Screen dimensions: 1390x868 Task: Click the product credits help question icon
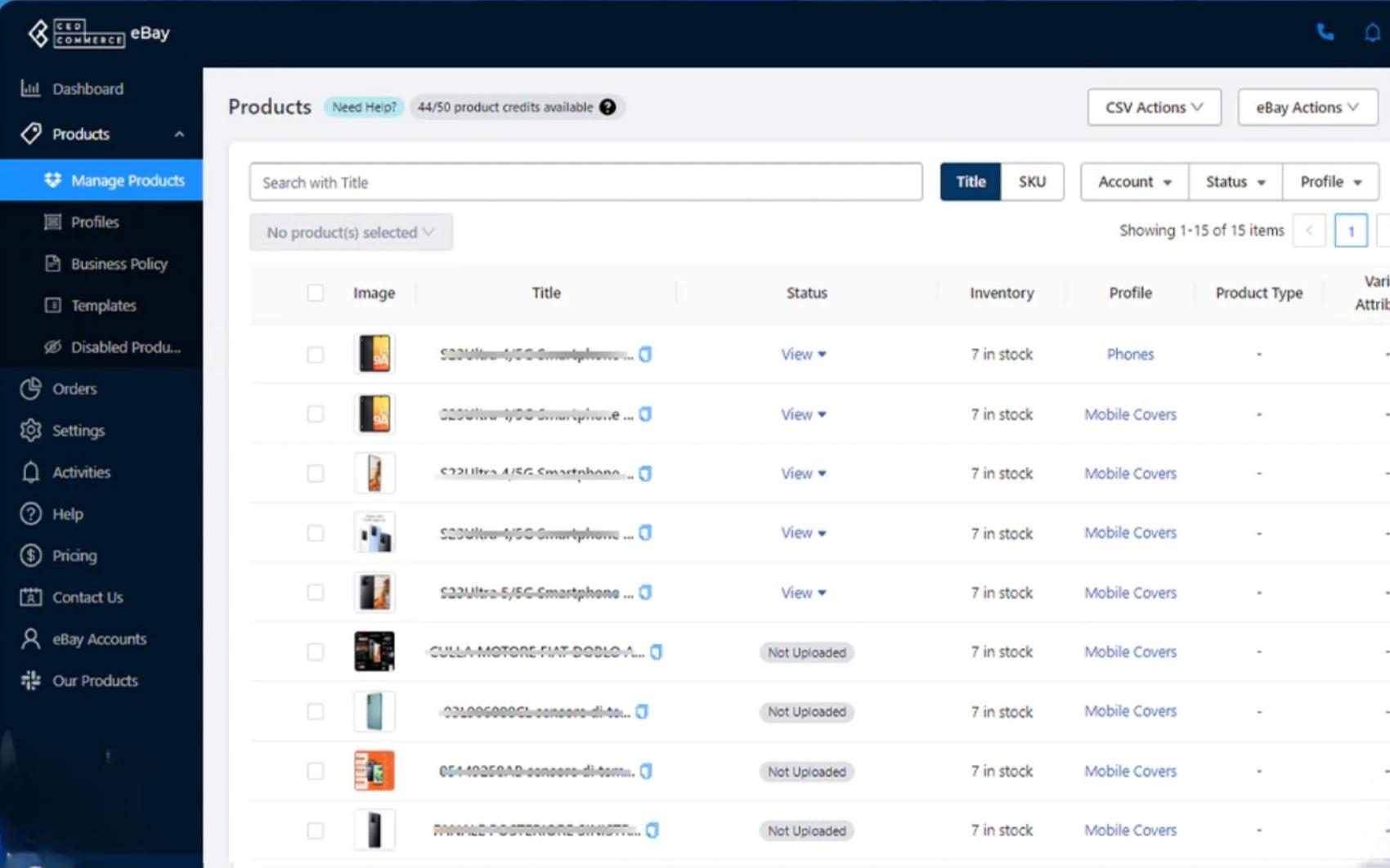(608, 107)
